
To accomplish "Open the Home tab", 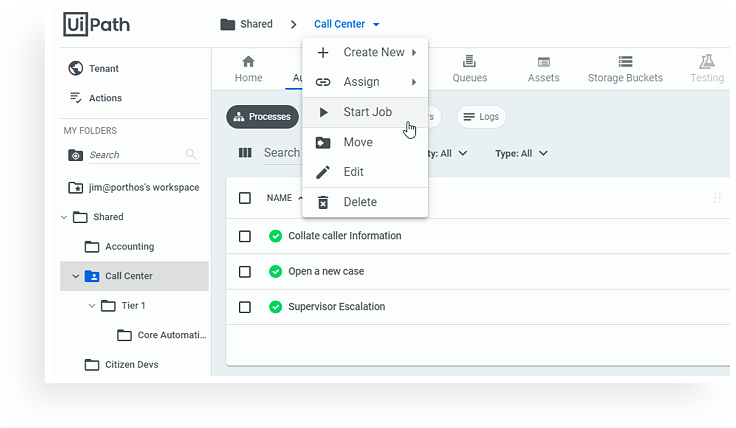I will (x=248, y=69).
